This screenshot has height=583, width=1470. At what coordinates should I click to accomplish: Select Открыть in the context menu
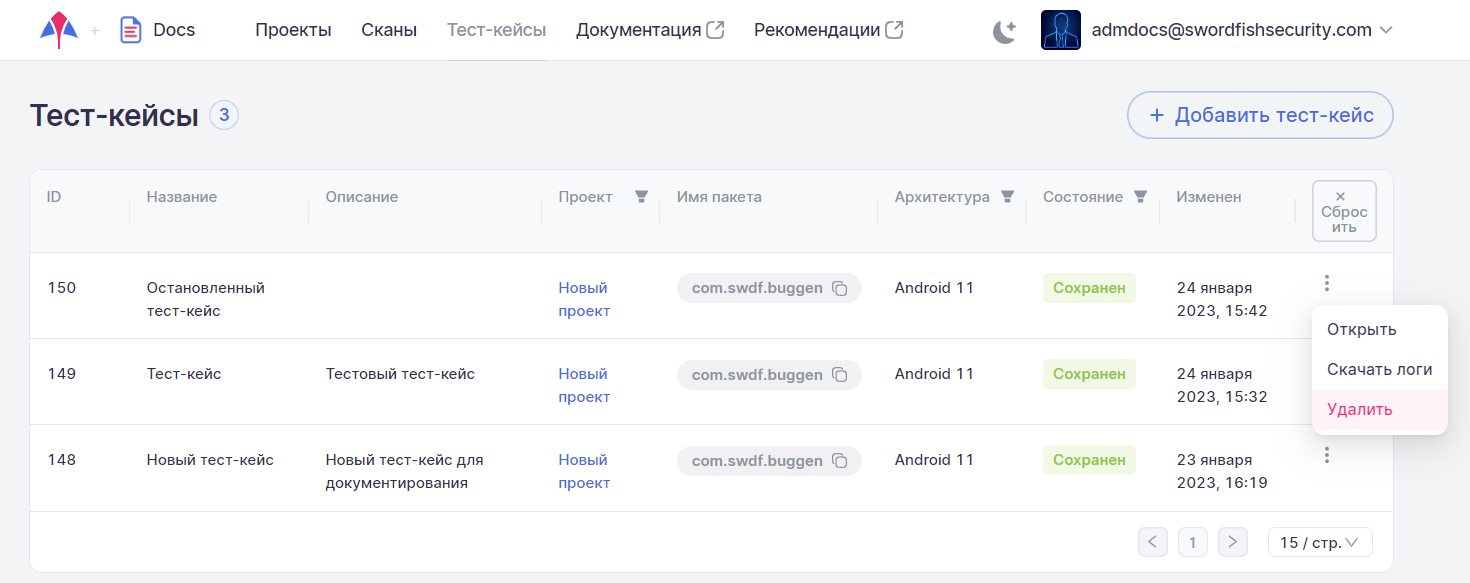[1361, 329]
